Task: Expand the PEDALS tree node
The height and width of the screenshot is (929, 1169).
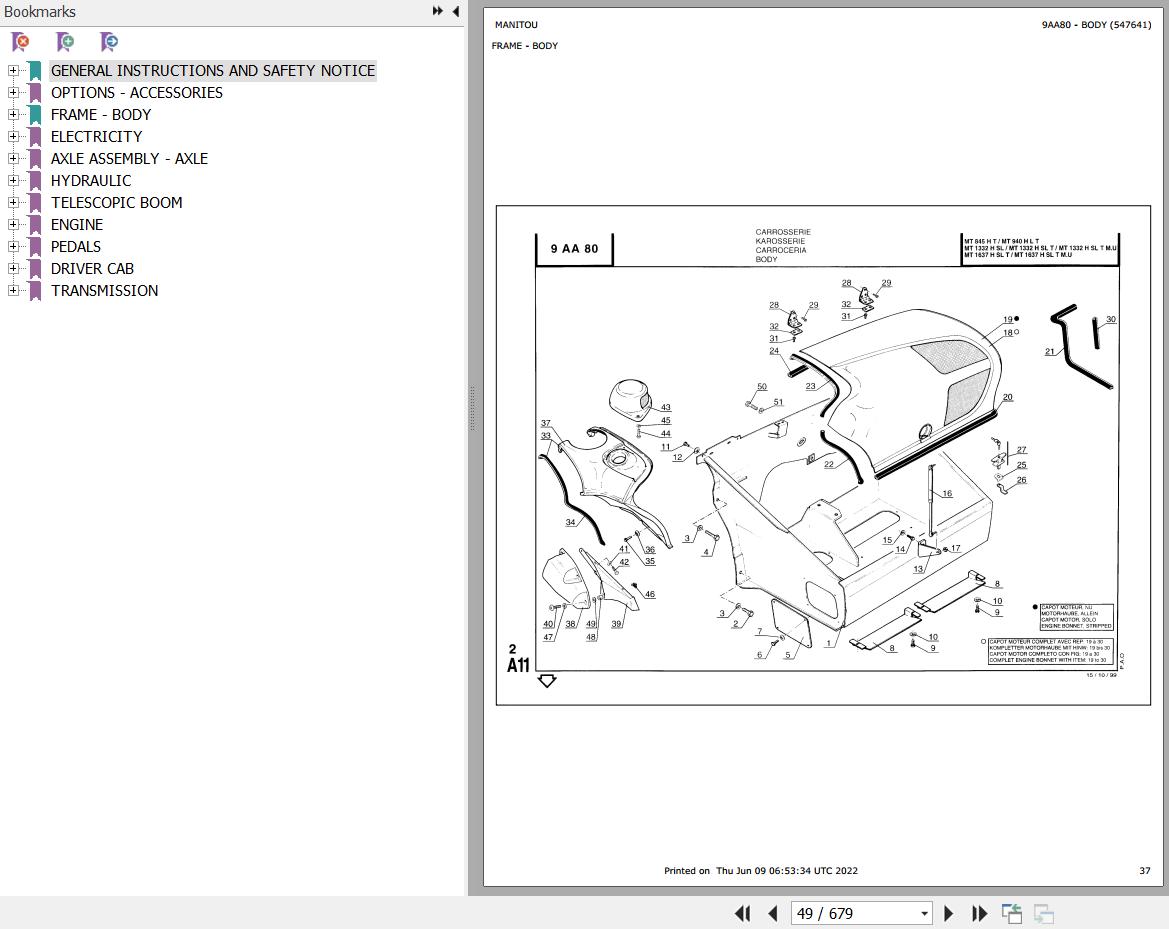Action: [x=13, y=246]
